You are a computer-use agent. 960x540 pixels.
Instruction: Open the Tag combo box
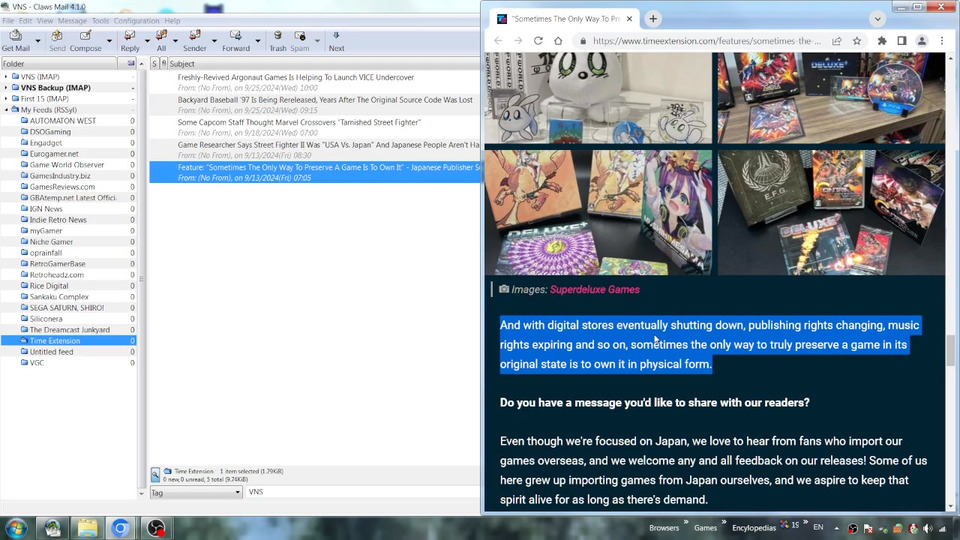pos(196,492)
